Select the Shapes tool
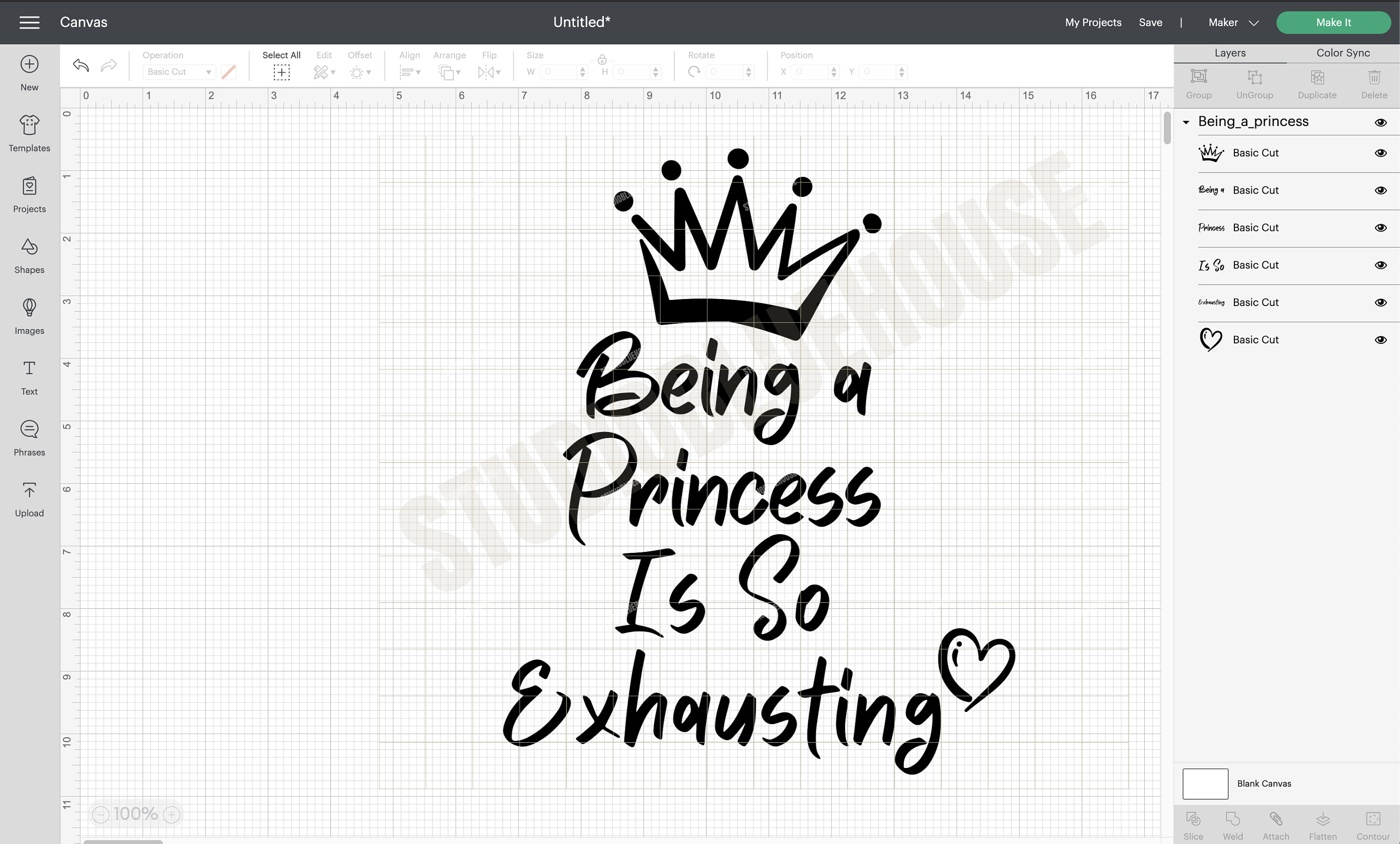The height and width of the screenshot is (844, 1400). (x=29, y=256)
